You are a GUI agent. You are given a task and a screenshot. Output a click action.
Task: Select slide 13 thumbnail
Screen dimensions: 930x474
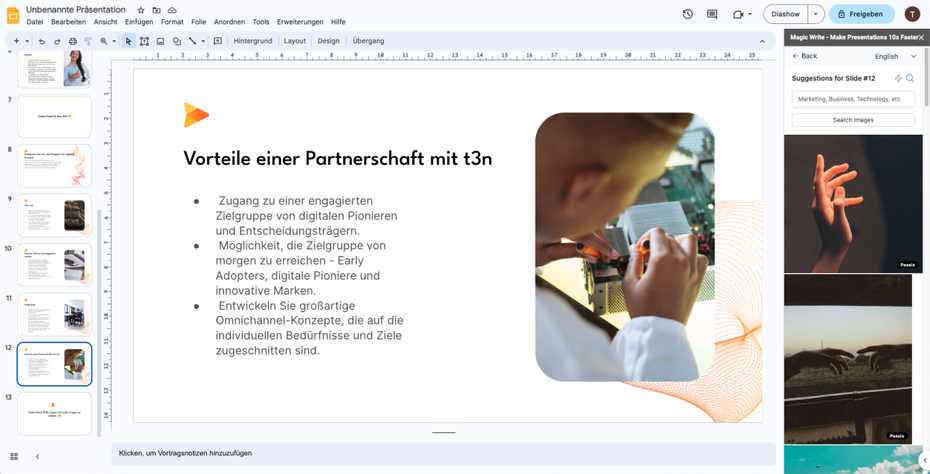click(55, 413)
